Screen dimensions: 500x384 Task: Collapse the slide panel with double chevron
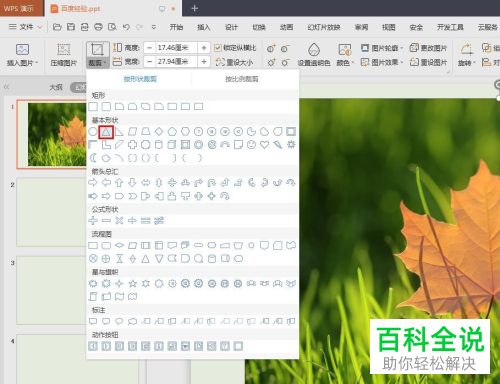tap(6, 87)
